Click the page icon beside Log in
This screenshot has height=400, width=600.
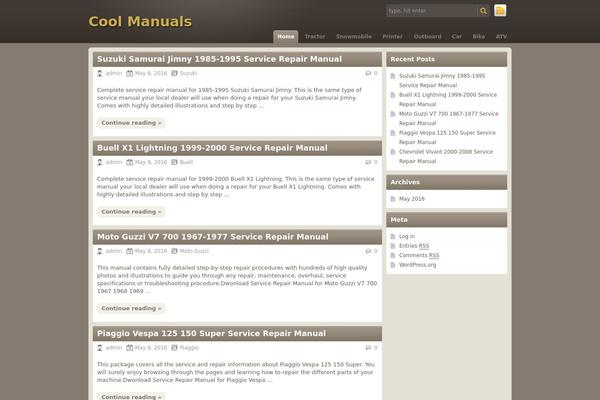[393, 236]
